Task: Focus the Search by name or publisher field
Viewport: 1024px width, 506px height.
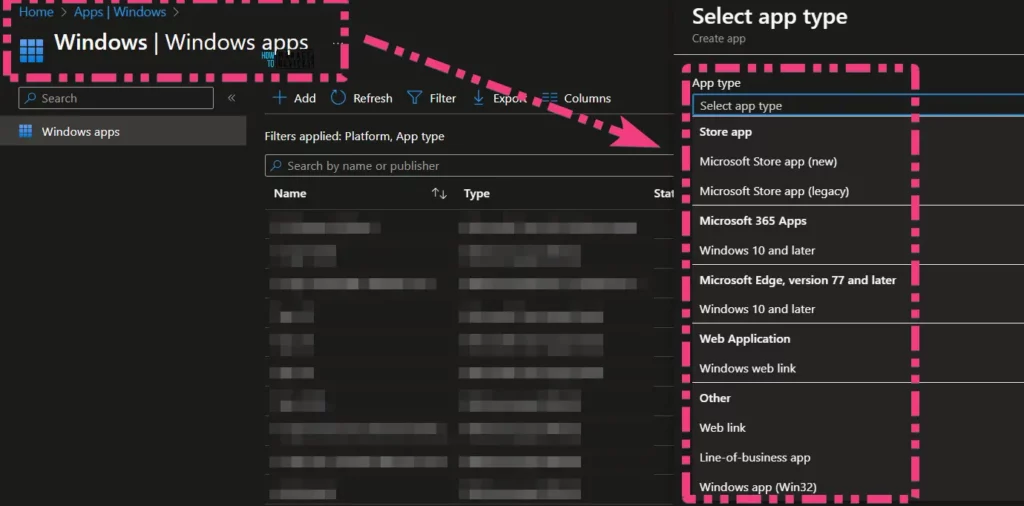Action: coord(469,165)
